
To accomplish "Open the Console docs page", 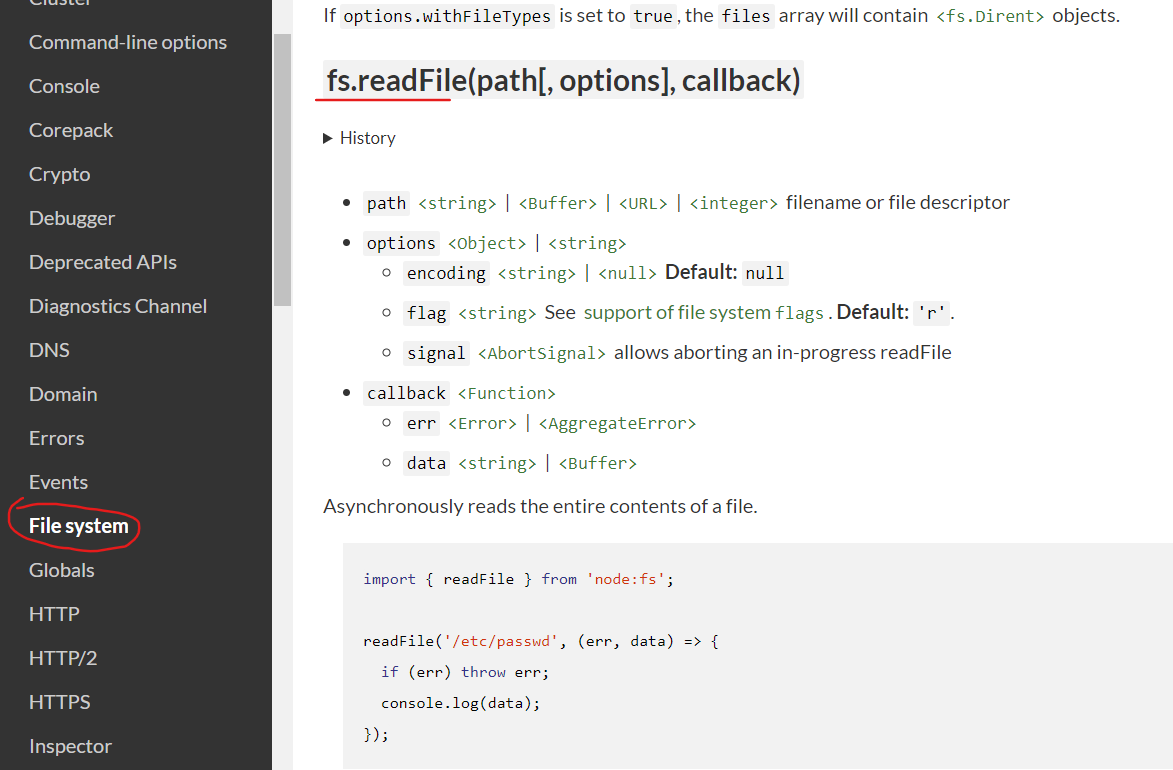I will pyautogui.click(x=64, y=87).
